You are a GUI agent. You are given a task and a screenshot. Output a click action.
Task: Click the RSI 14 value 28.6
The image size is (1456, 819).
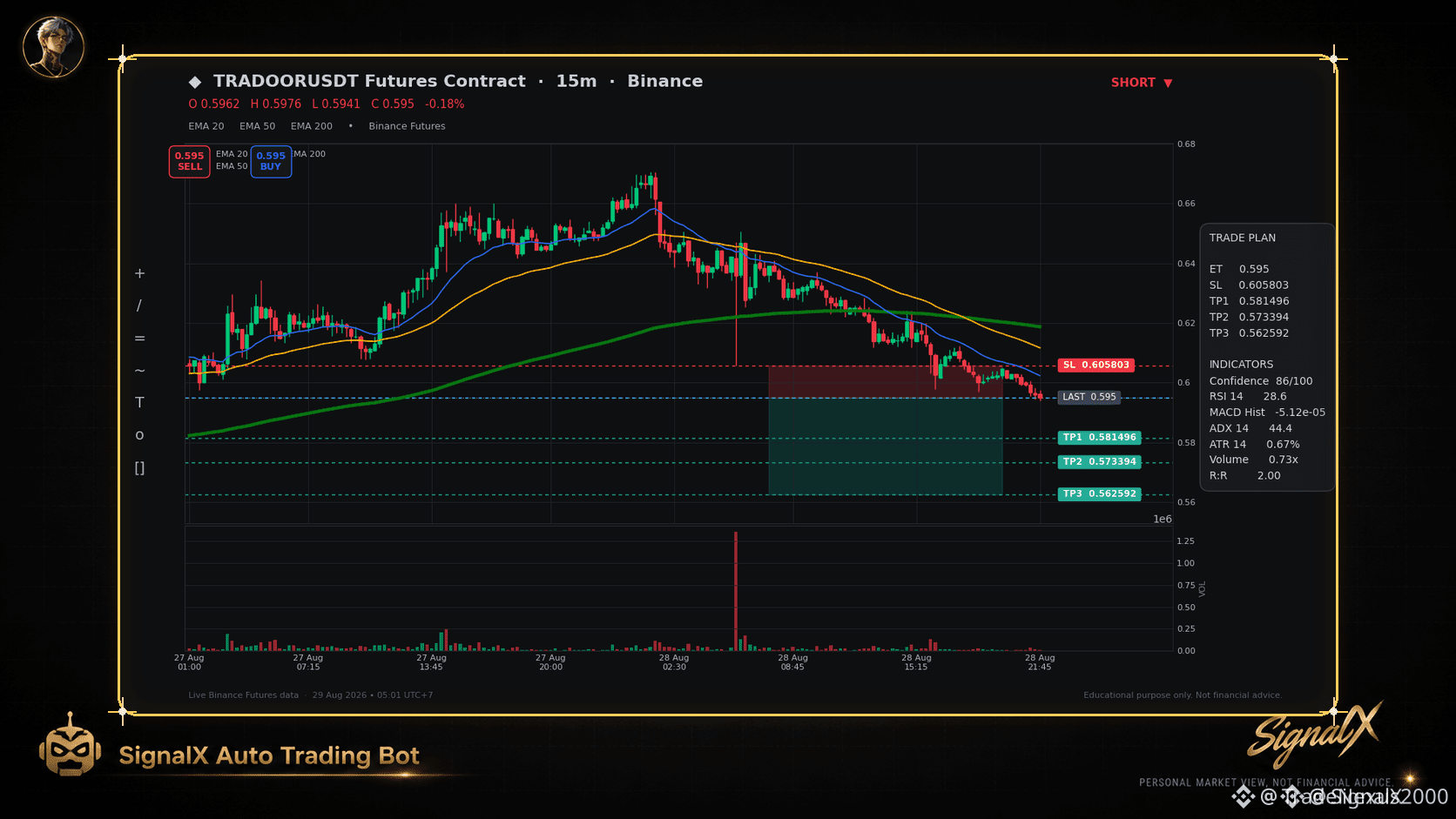pos(1275,397)
